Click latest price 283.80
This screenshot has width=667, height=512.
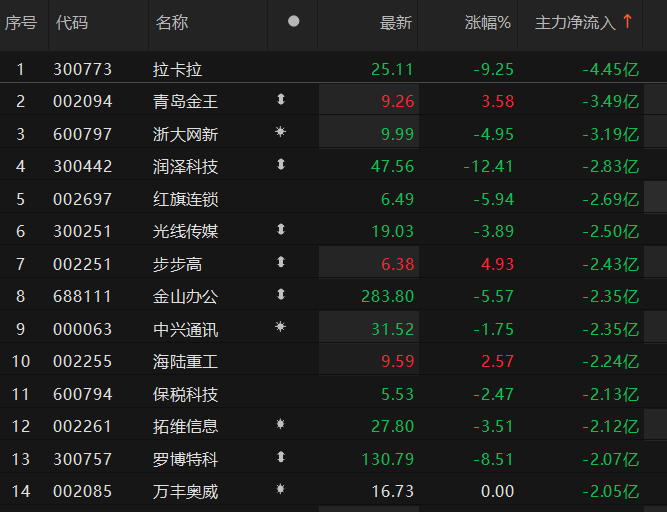point(388,297)
